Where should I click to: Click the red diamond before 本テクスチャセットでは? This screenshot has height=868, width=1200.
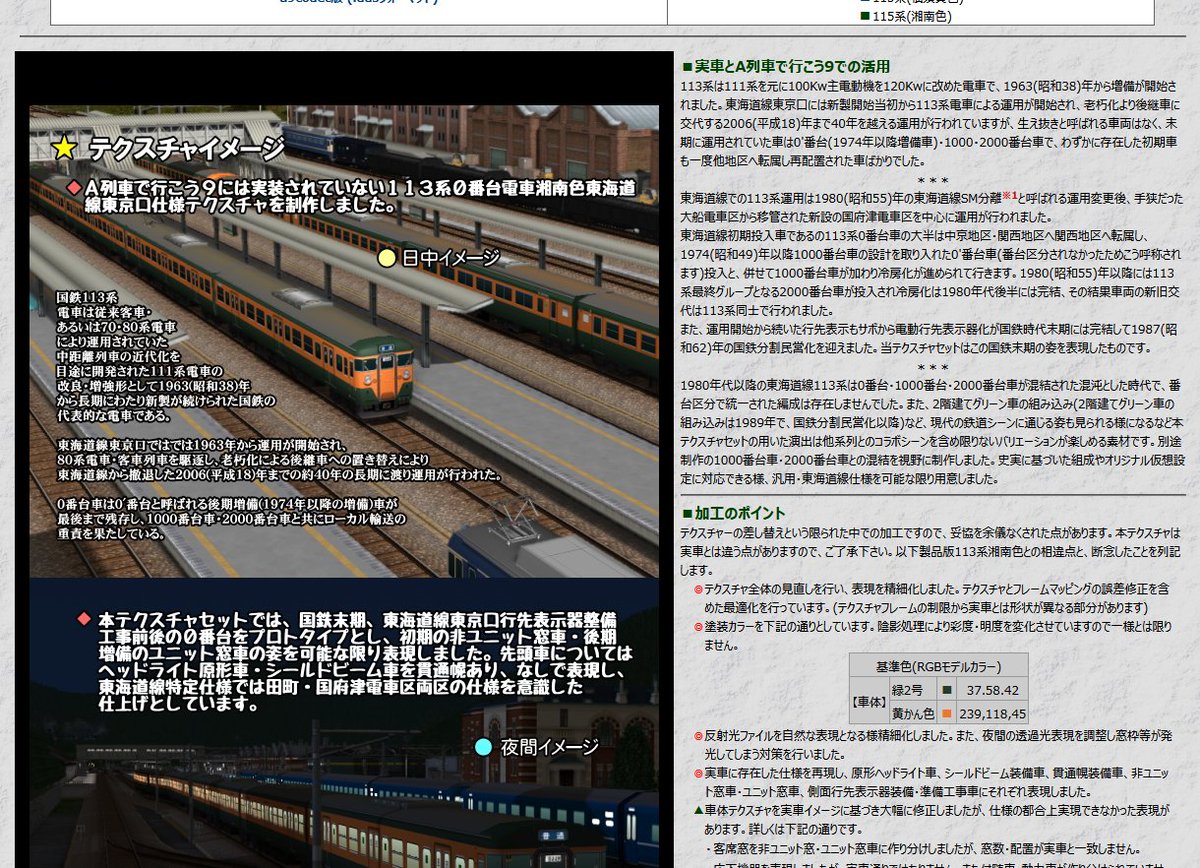pos(84,618)
